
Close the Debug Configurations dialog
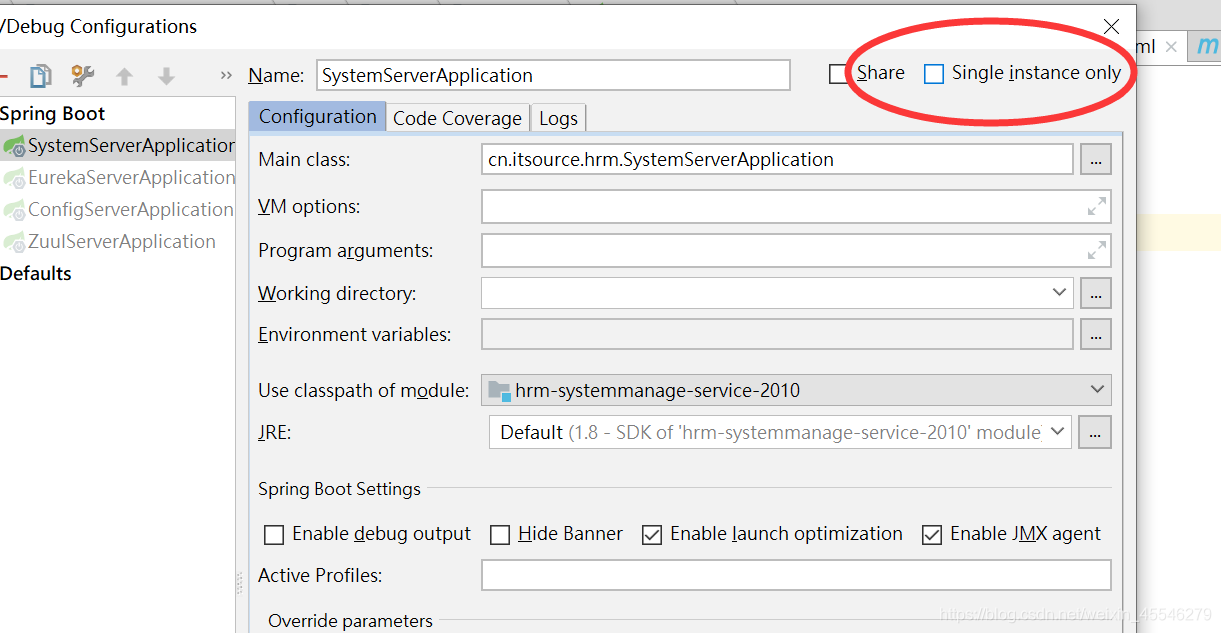coord(1111,27)
